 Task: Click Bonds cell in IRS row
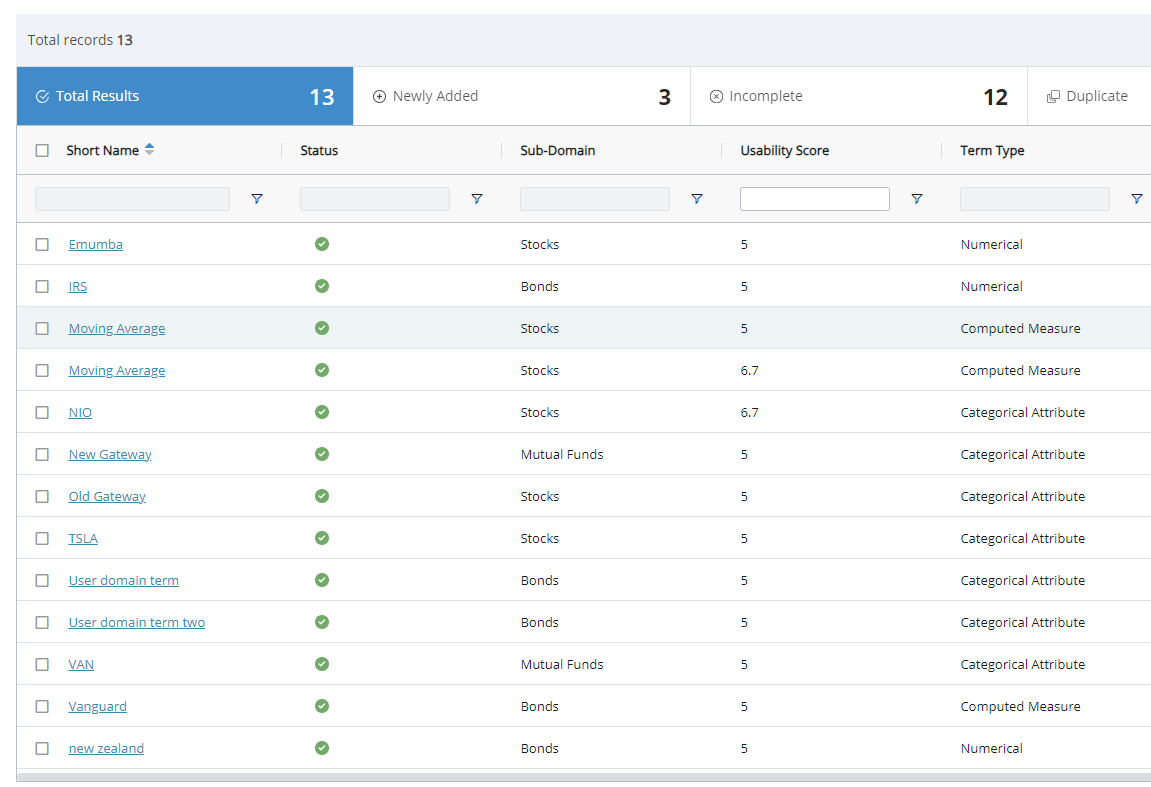click(540, 286)
